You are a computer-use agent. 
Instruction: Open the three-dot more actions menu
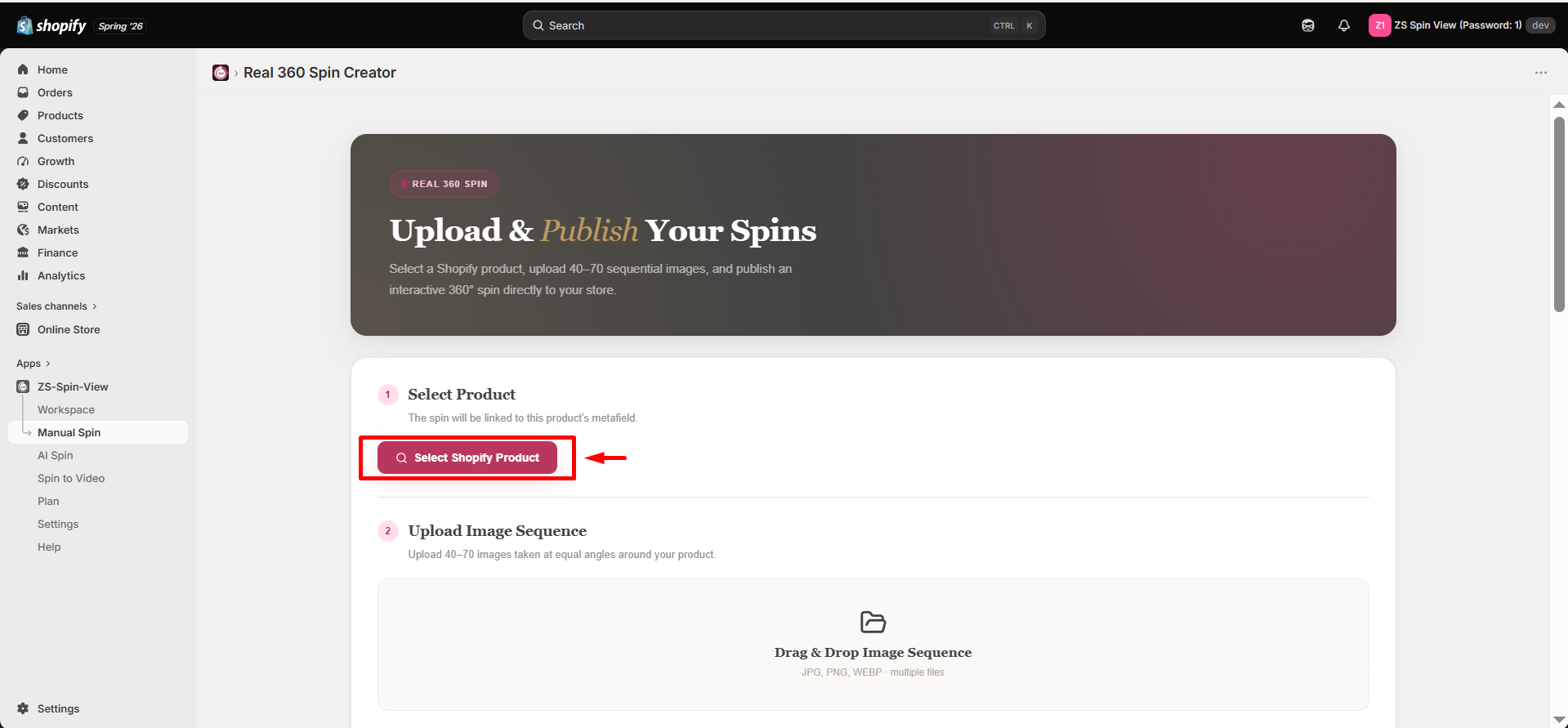click(x=1541, y=73)
